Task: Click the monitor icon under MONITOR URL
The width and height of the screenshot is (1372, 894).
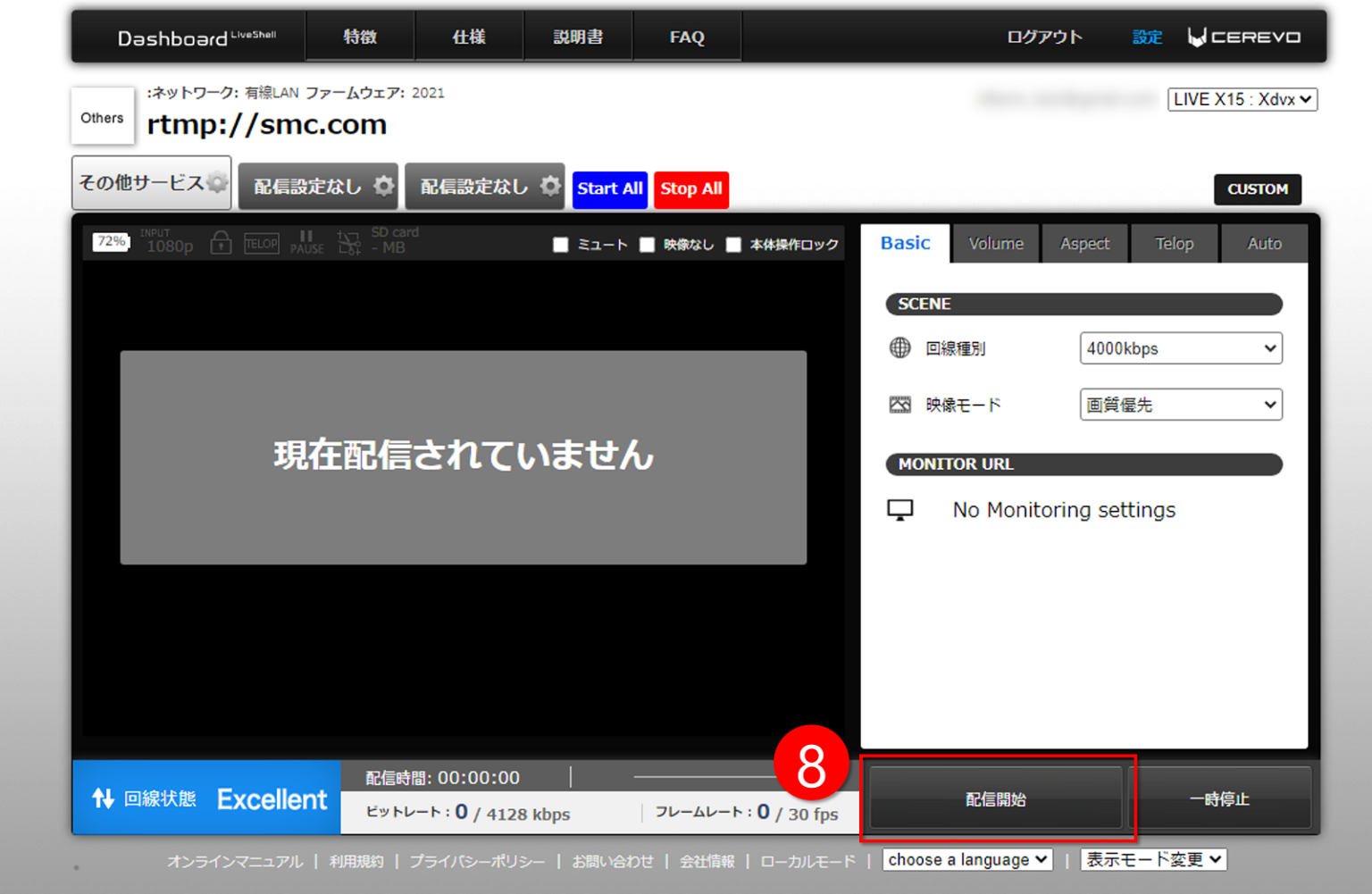Action: [x=901, y=509]
